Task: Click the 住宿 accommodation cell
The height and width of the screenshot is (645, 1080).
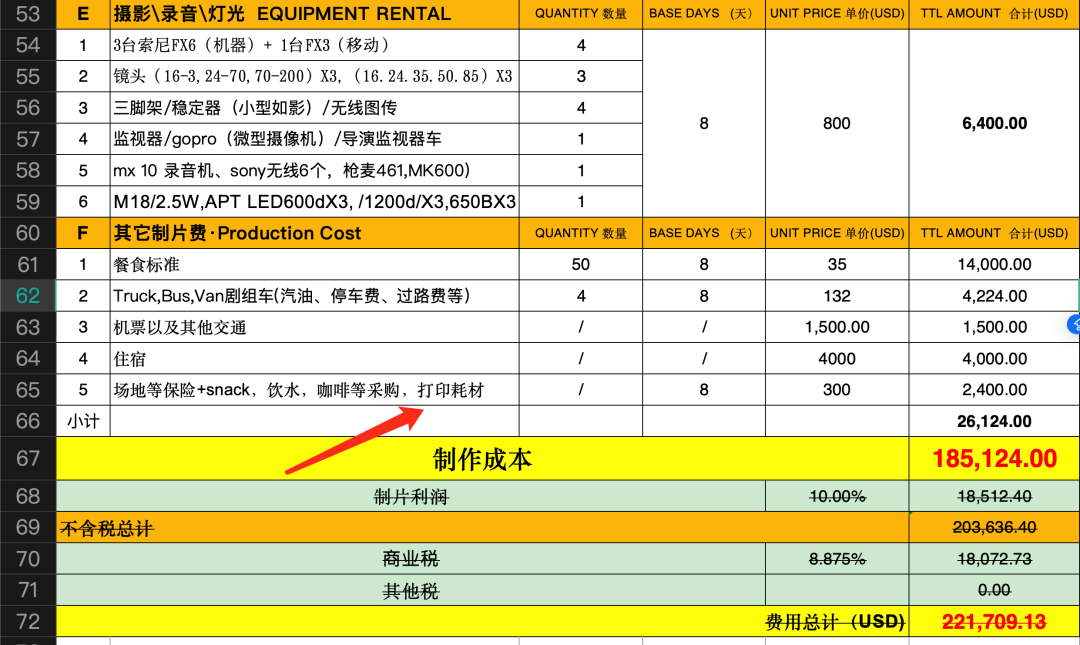Action: [x=314, y=359]
